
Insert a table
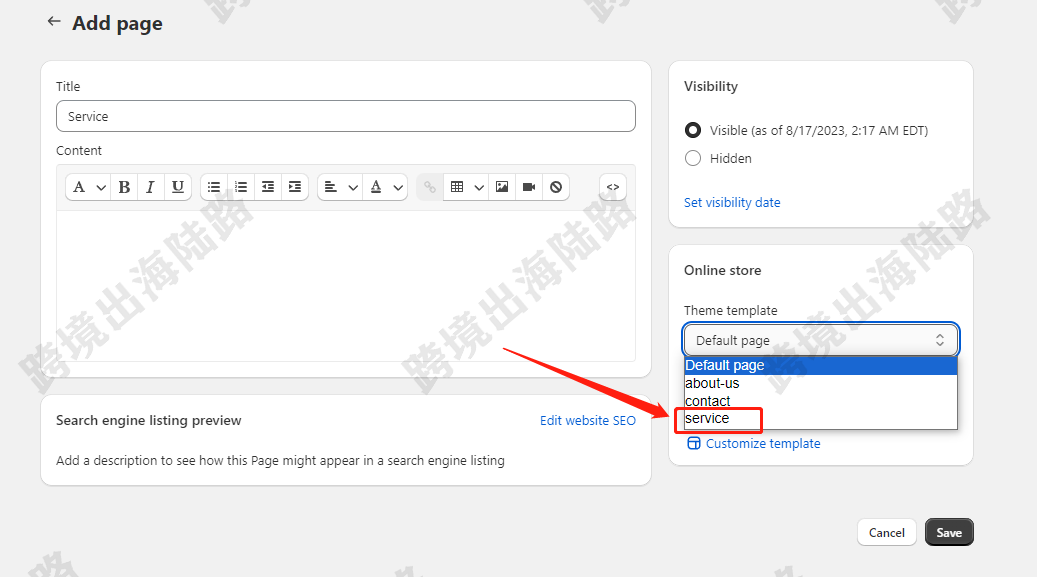pyautogui.click(x=457, y=187)
